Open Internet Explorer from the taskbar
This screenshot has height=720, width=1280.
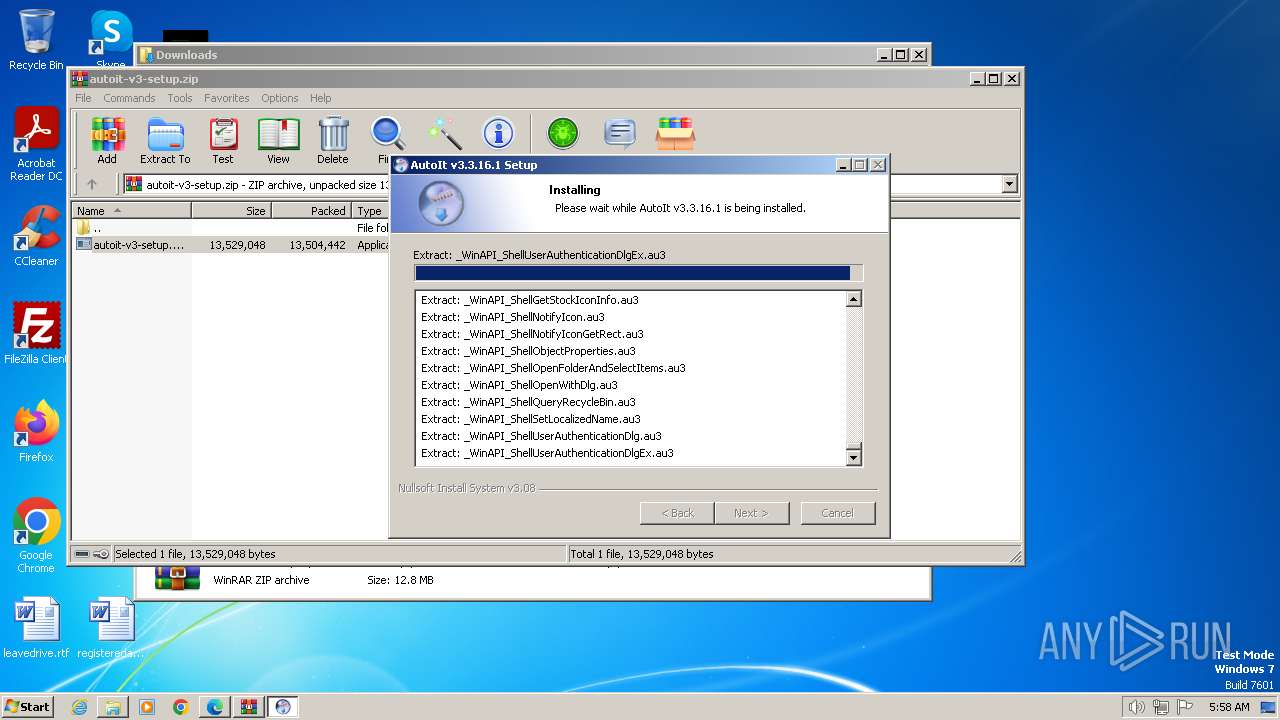tap(79, 707)
